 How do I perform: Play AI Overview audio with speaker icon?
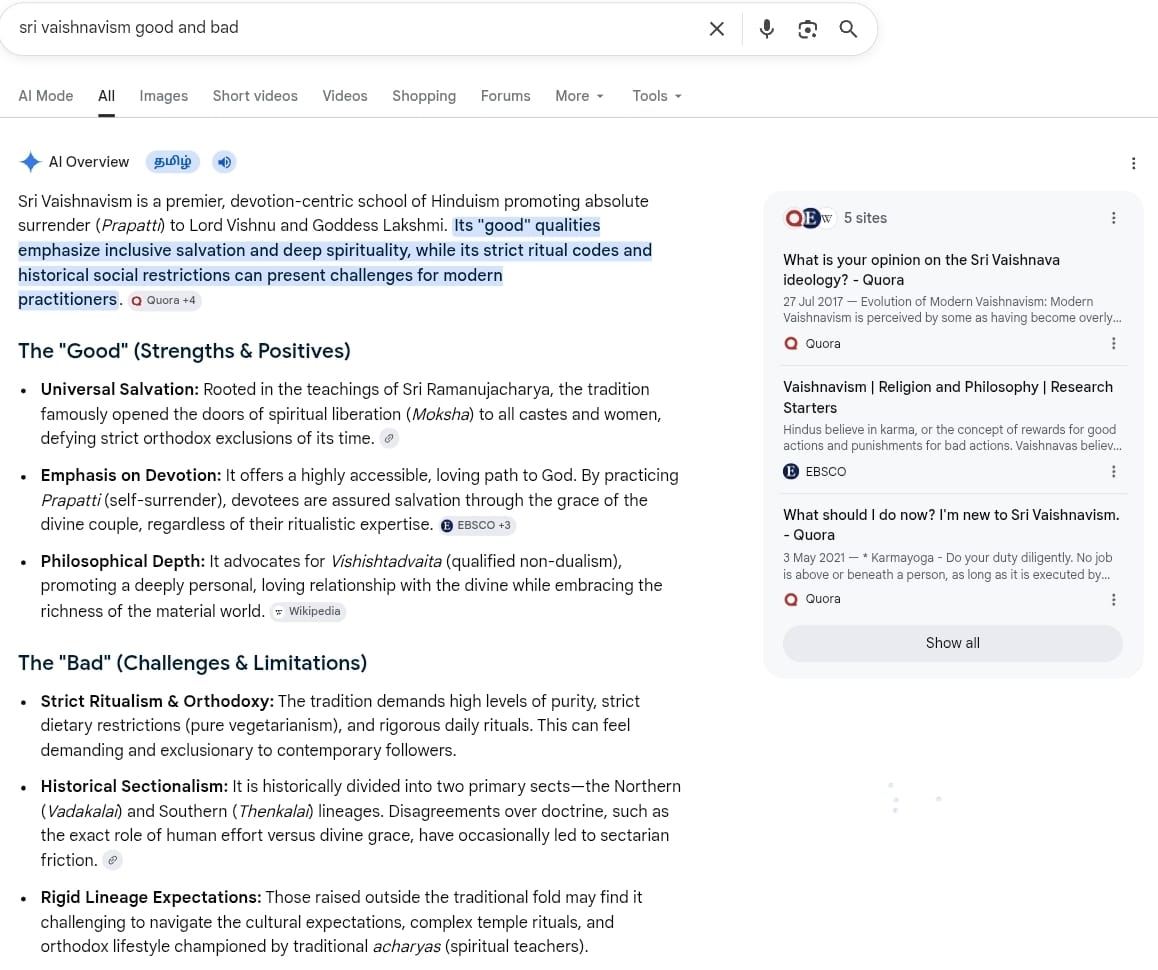[x=225, y=162]
